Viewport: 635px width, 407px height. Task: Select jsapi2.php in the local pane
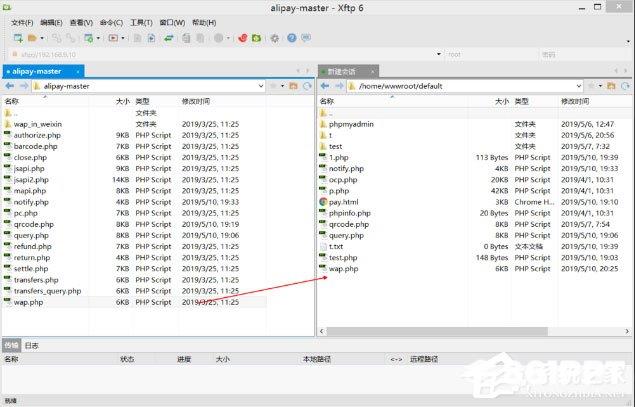(x=31, y=180)
